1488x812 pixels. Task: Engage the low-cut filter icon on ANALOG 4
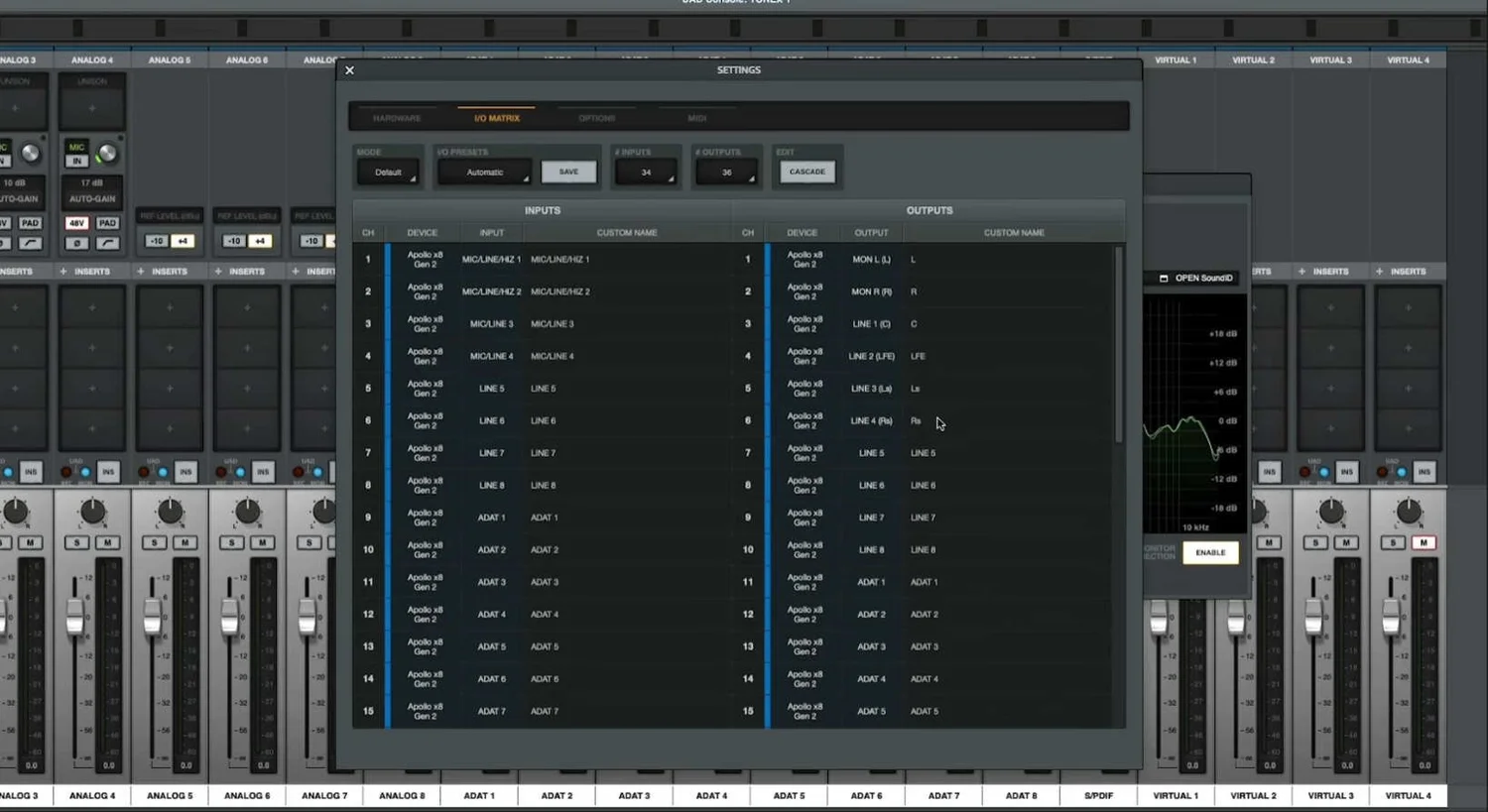point(108,243)
